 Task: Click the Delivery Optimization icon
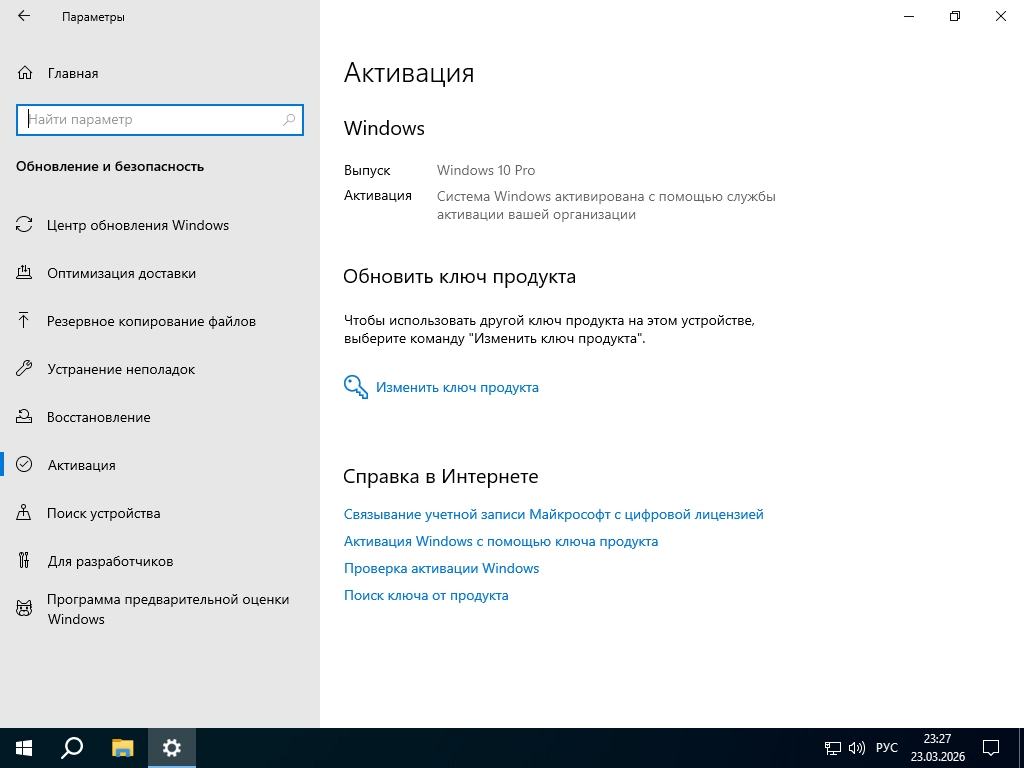(x=24, y=272)
